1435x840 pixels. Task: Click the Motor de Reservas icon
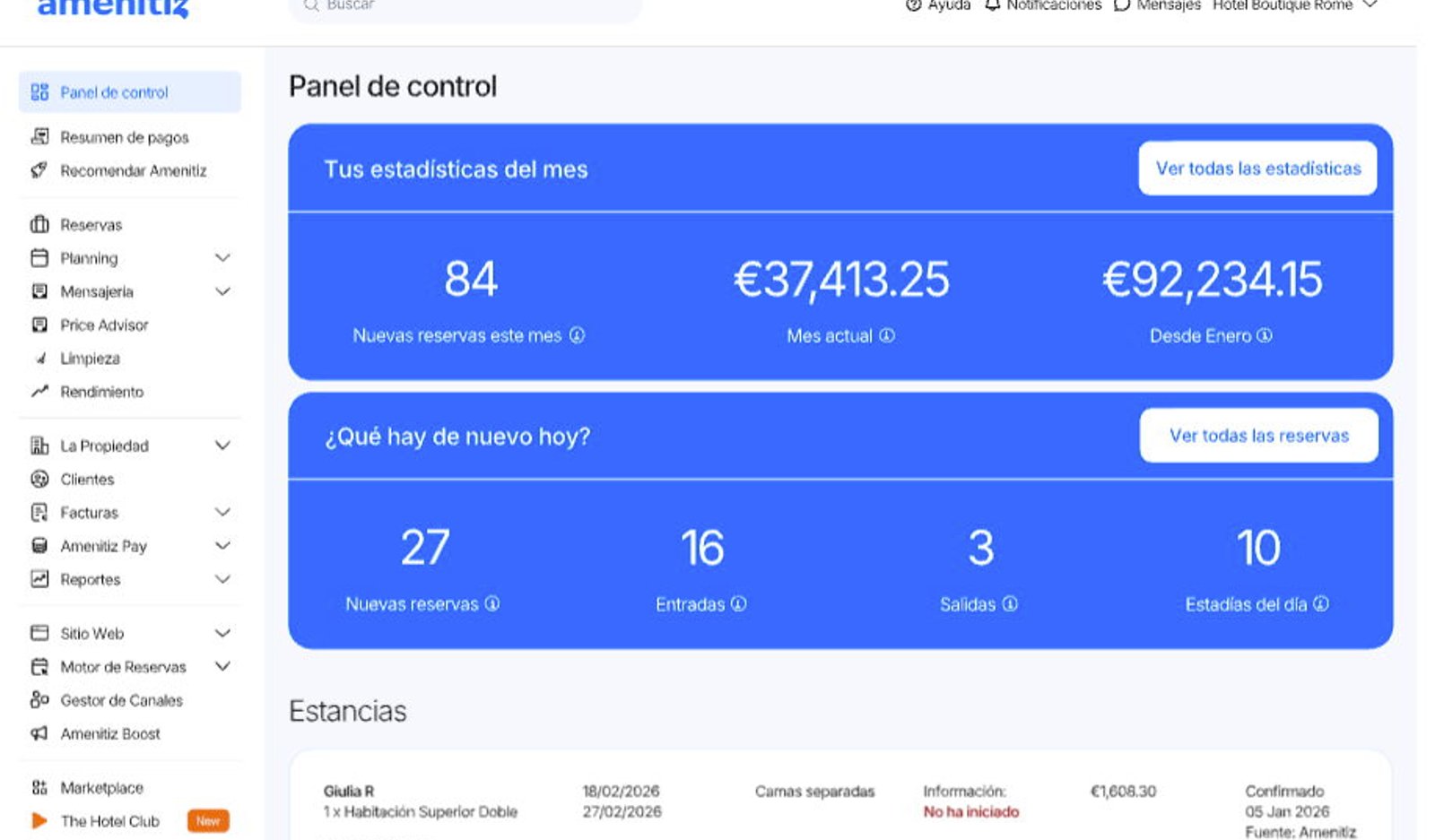click(x=39, y=667)
